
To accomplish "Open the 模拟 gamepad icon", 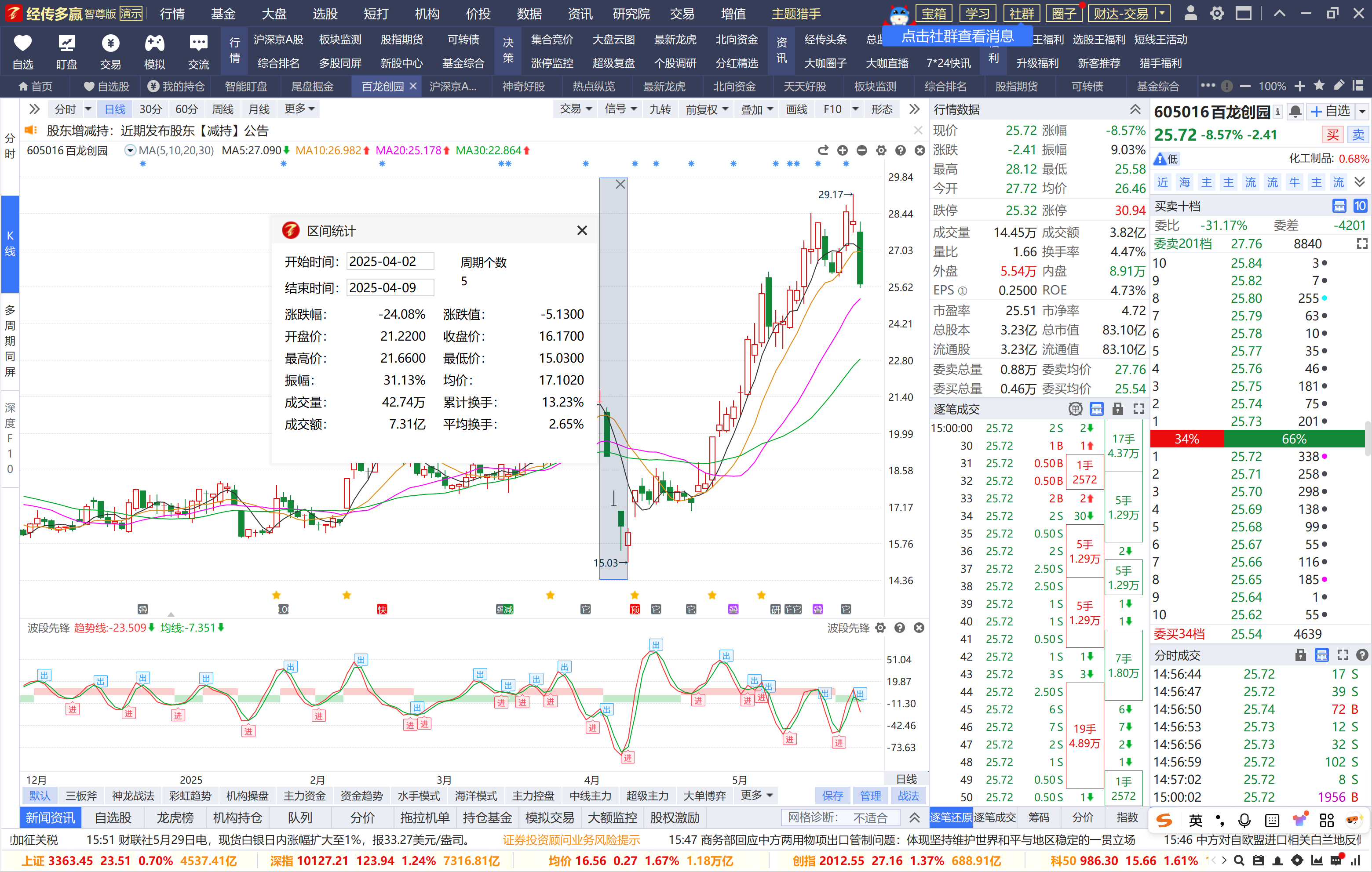I will click(154, 43).
